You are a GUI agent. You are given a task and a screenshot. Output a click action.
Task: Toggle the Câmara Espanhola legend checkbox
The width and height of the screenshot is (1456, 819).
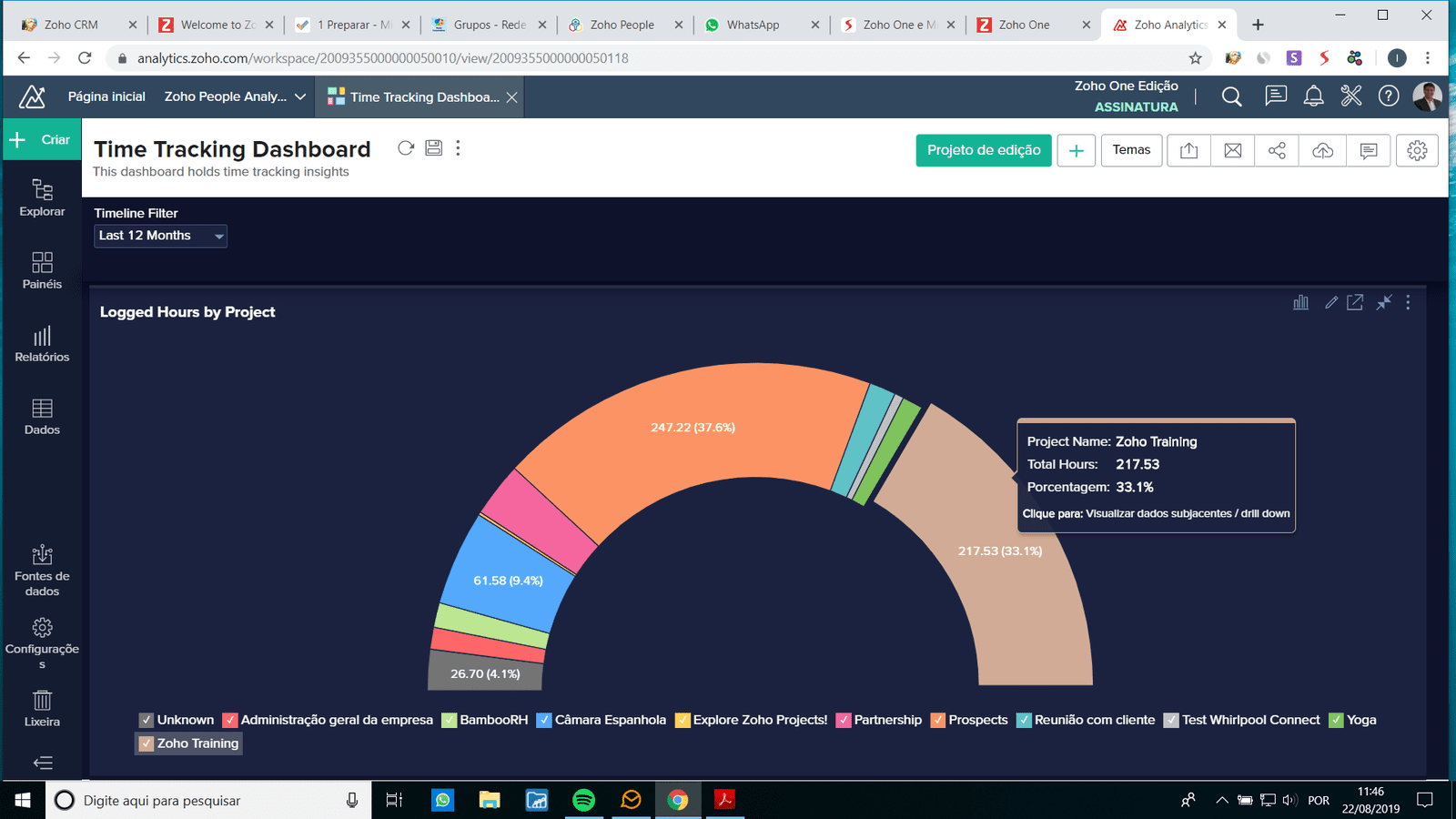544,720
